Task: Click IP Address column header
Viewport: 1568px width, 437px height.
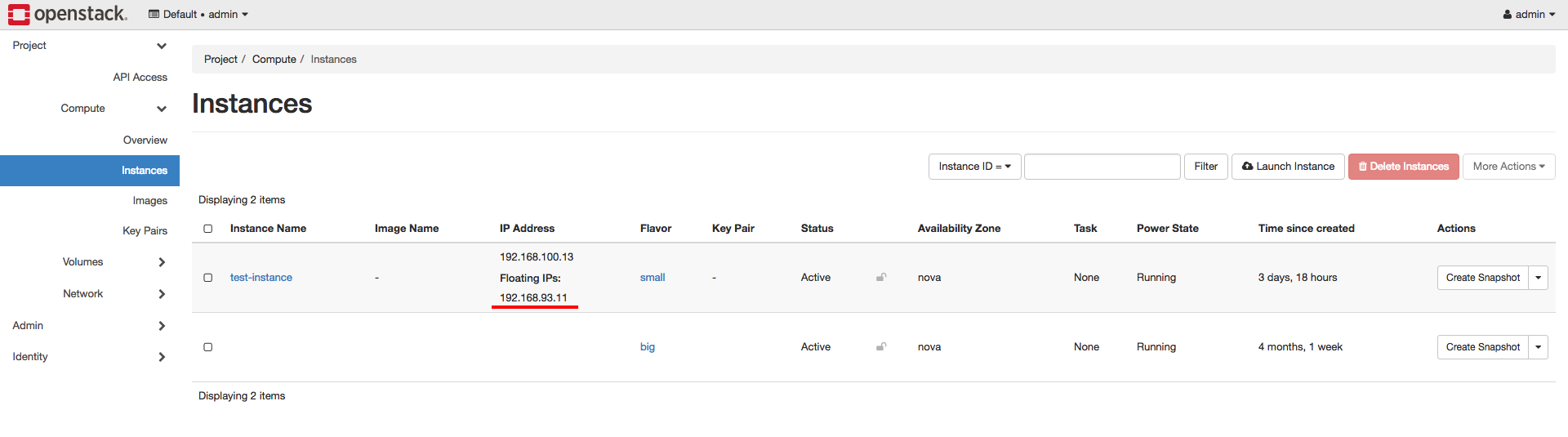Action: (527, 229)
